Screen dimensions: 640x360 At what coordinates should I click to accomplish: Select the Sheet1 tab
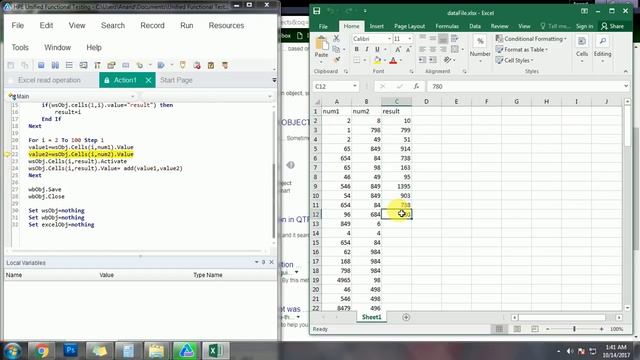[371, 317]
